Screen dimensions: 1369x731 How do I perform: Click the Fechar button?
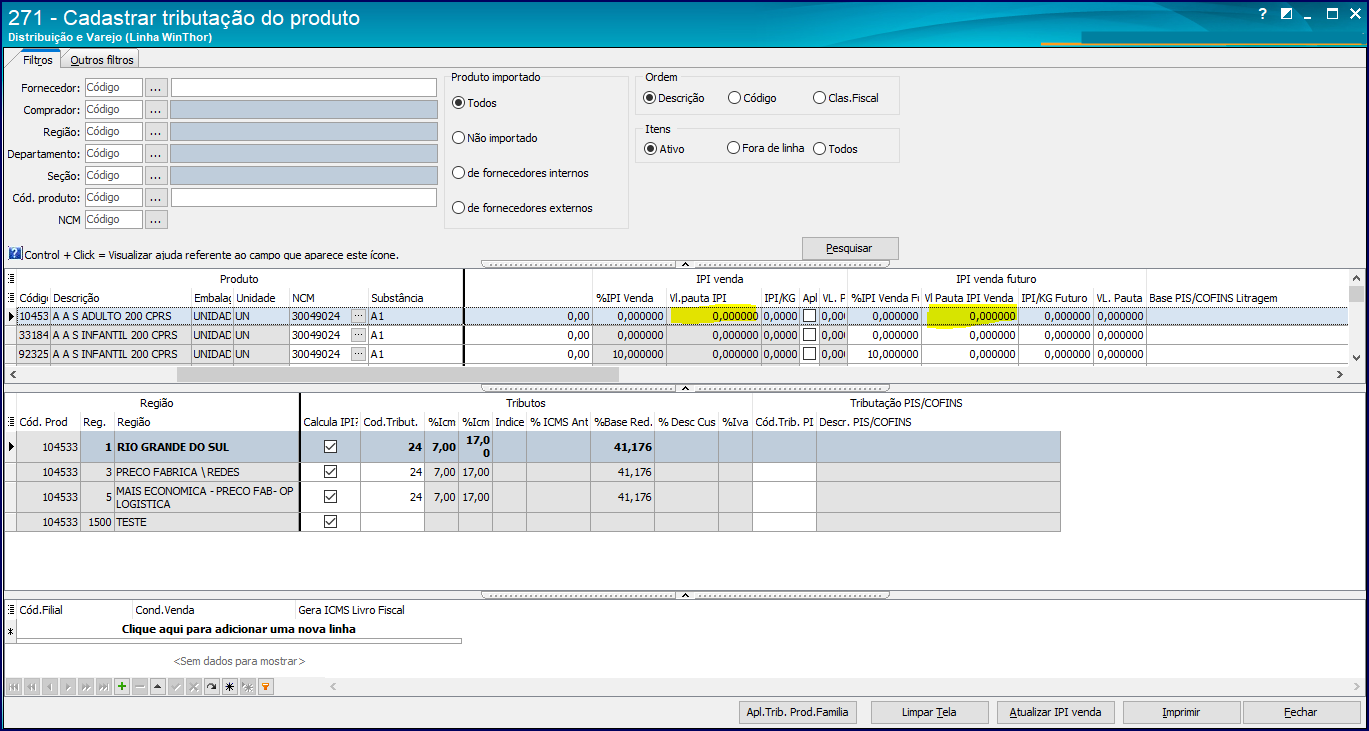click(1301, 713)
